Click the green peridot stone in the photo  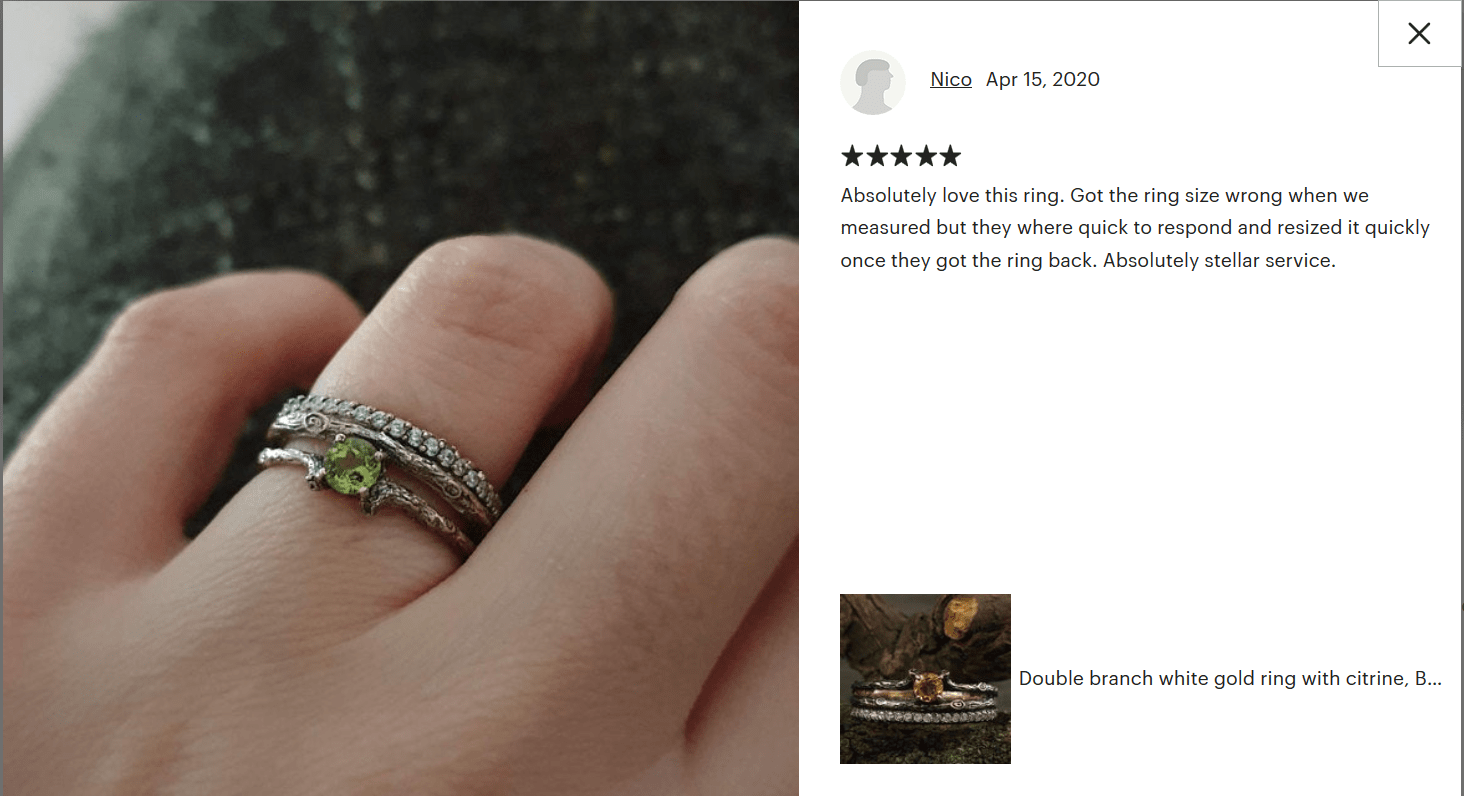click(354, 467)
